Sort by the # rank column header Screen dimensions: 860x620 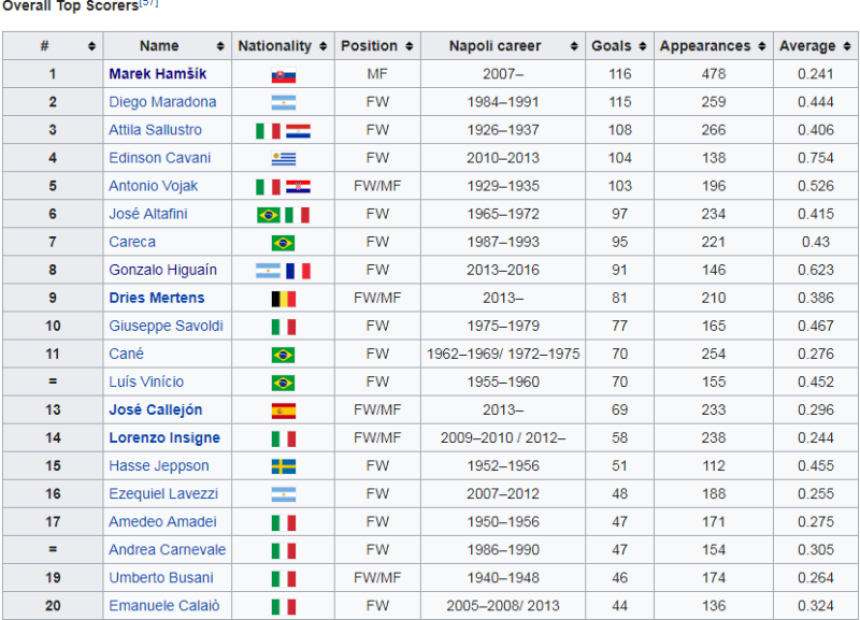[x=92, y=46]
